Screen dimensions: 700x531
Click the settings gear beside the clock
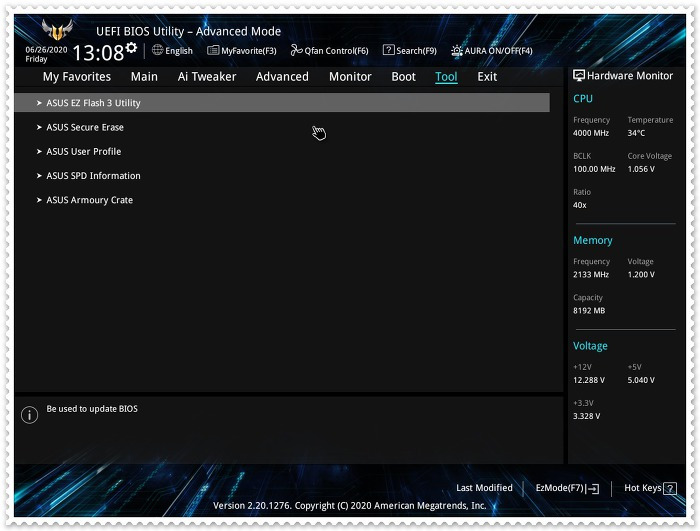pyautogui.click(x=131, y=47)
